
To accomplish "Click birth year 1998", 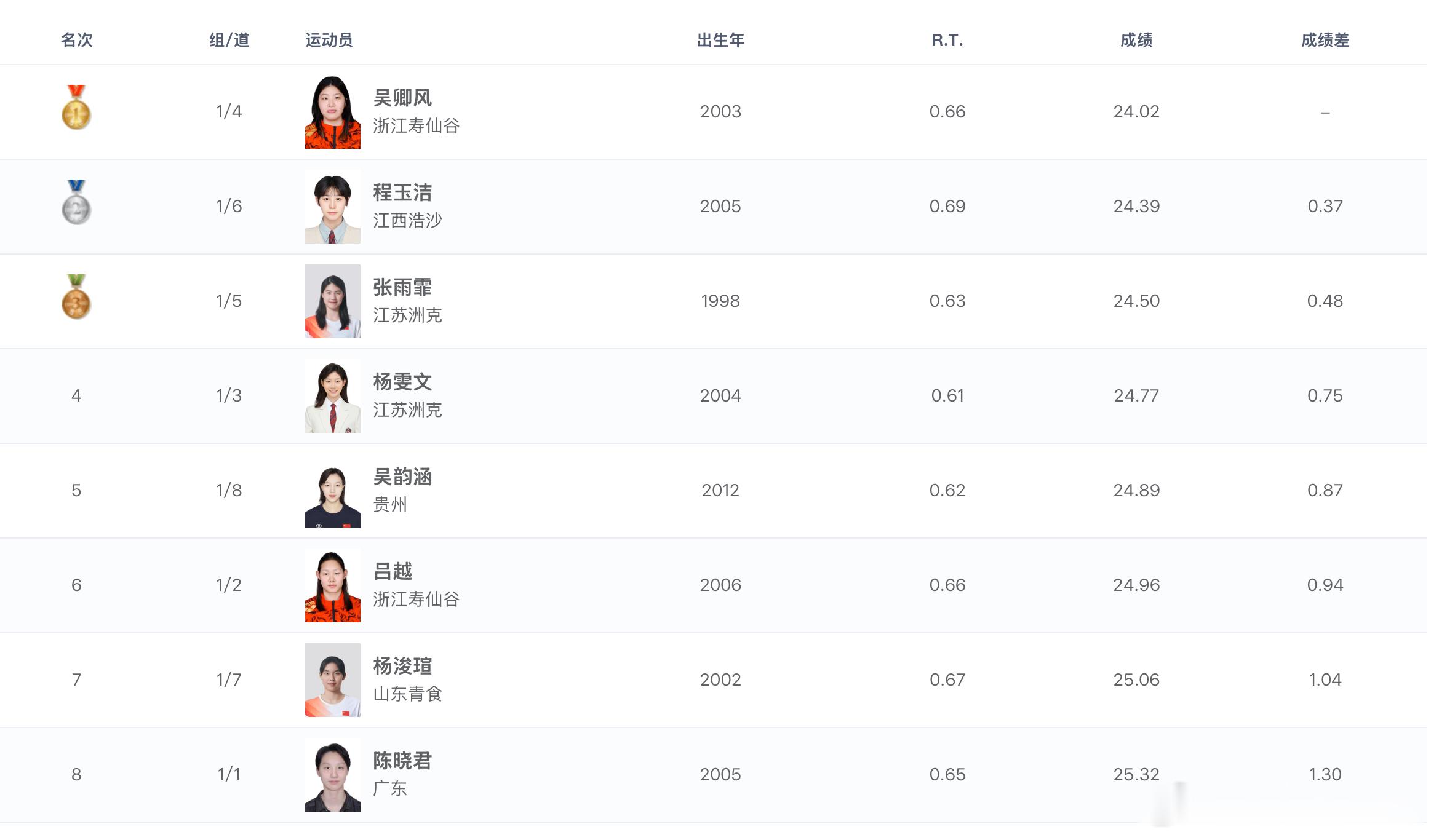I will (x=720, y=301).
